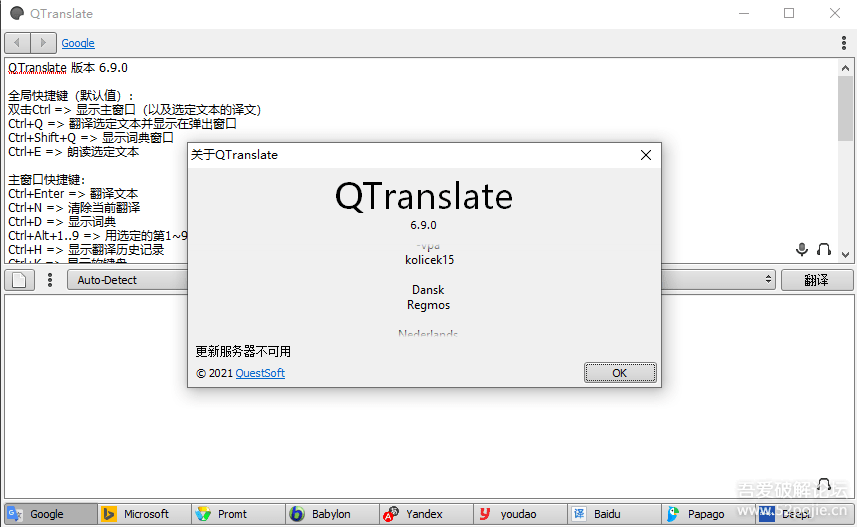Screen dimensions: 857x527
Task: Select the Yandex service tab
Action: click(x=427, y=514)
